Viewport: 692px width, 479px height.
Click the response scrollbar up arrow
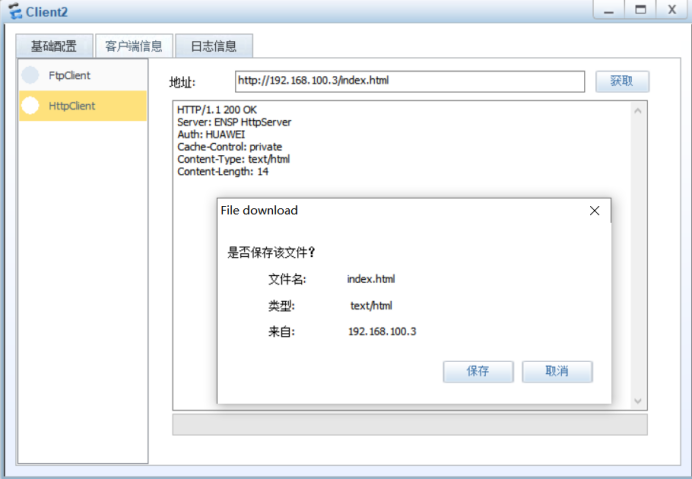coord(638,111)
